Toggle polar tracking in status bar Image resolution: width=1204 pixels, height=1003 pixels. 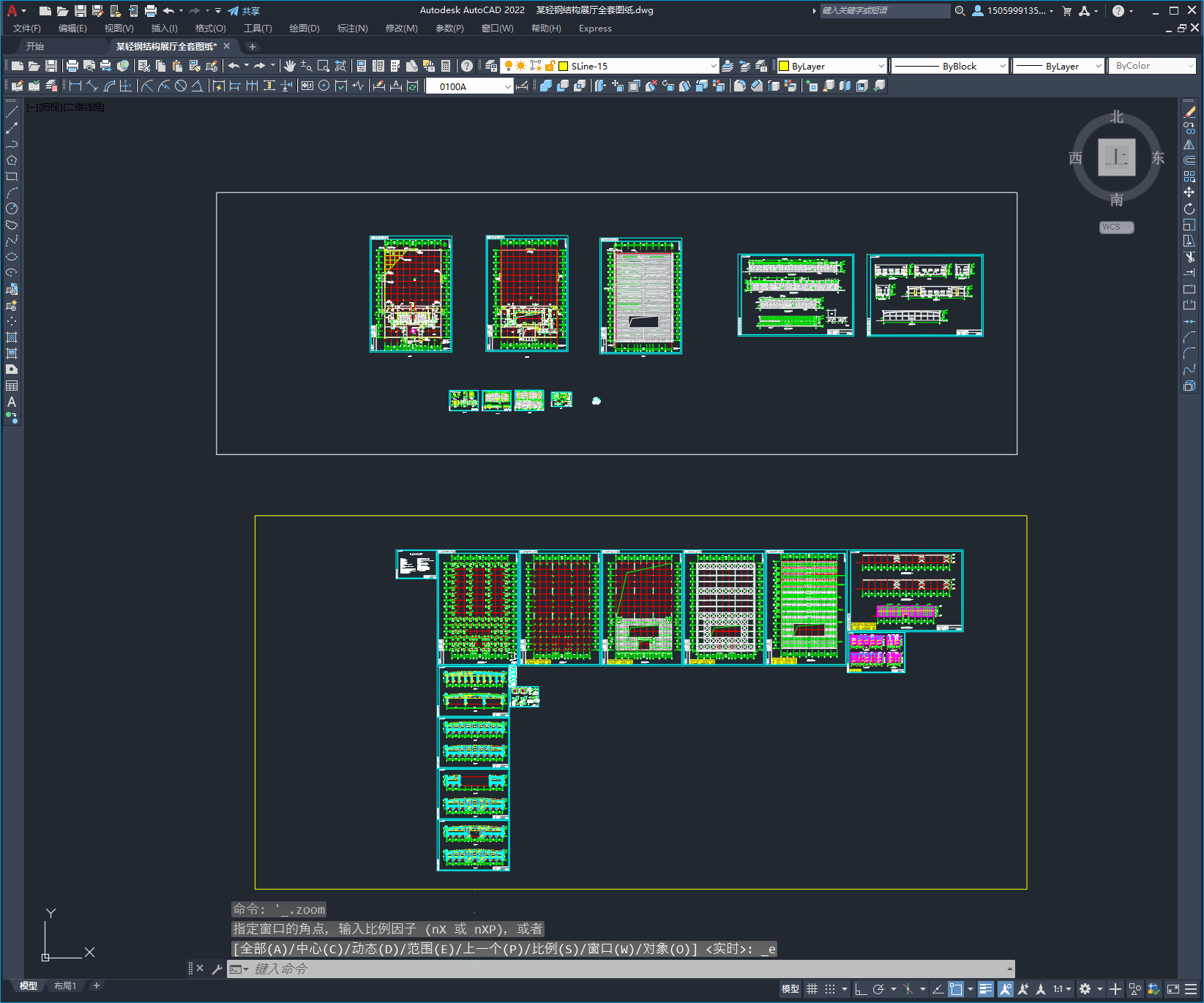tap(879, 989)
